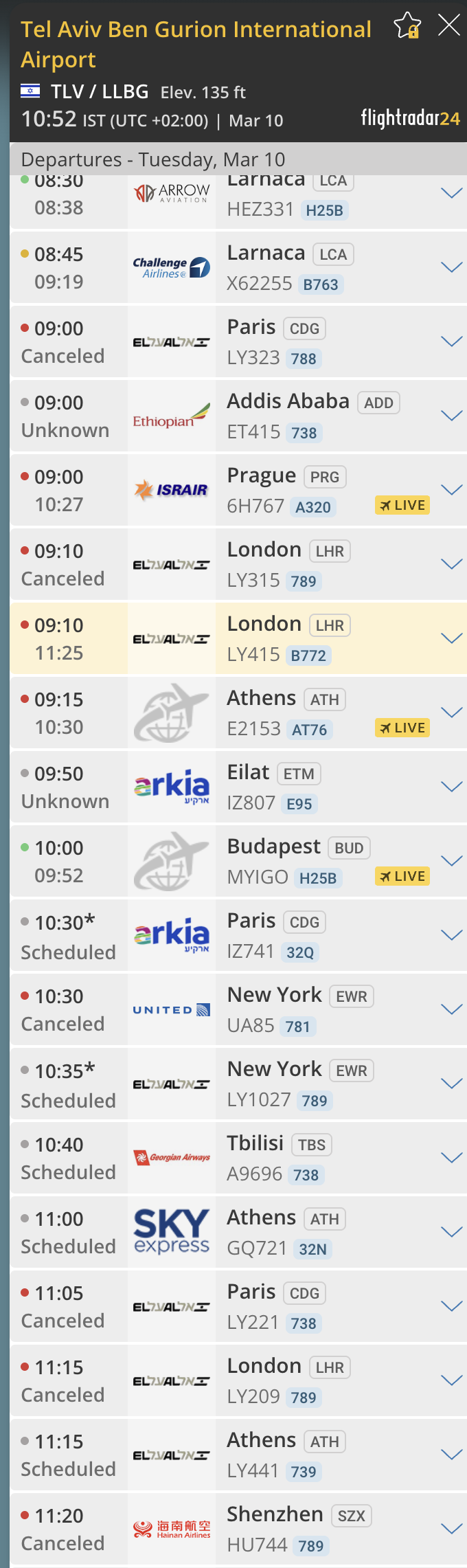Expand the UA85 New York flight details
The height and width of the screenshot is (1568, 467).
pyautogui.click(x=451, y=1009)
